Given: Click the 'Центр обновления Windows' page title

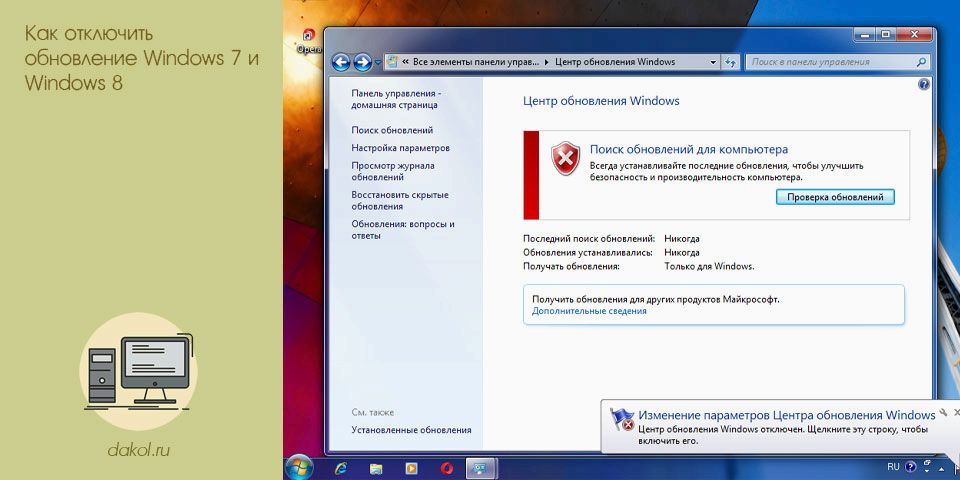Looking at the screenshot, I should tap(601, 101).
